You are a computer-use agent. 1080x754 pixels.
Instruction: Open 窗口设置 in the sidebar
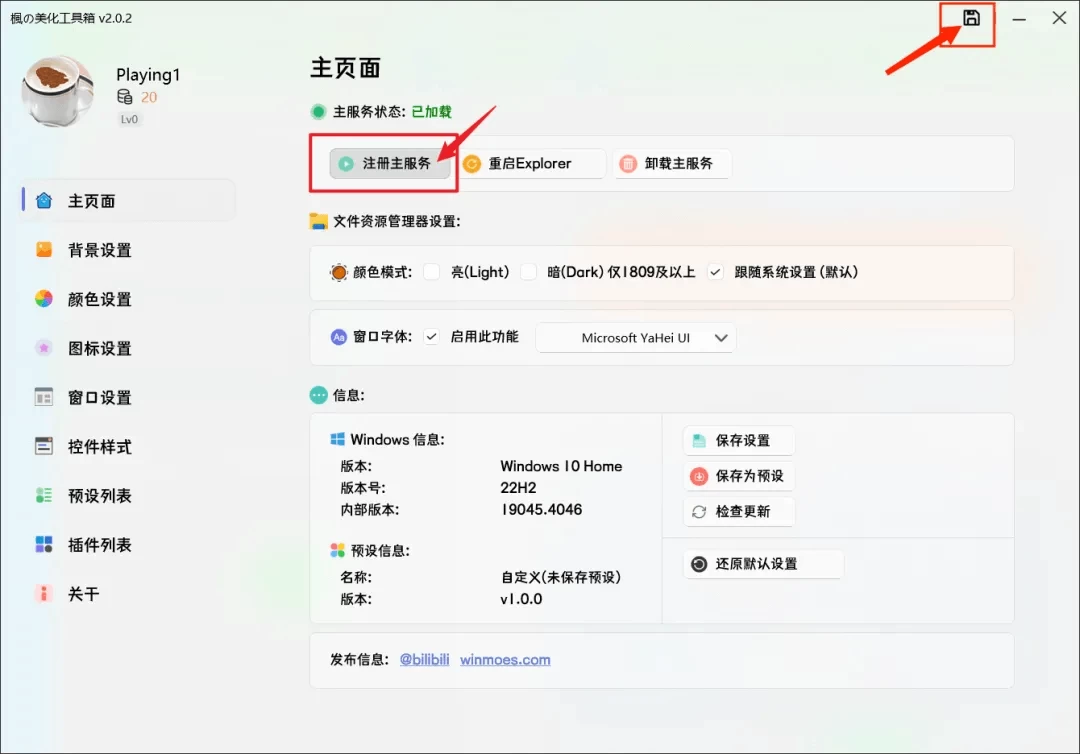[x=128, y=397]
